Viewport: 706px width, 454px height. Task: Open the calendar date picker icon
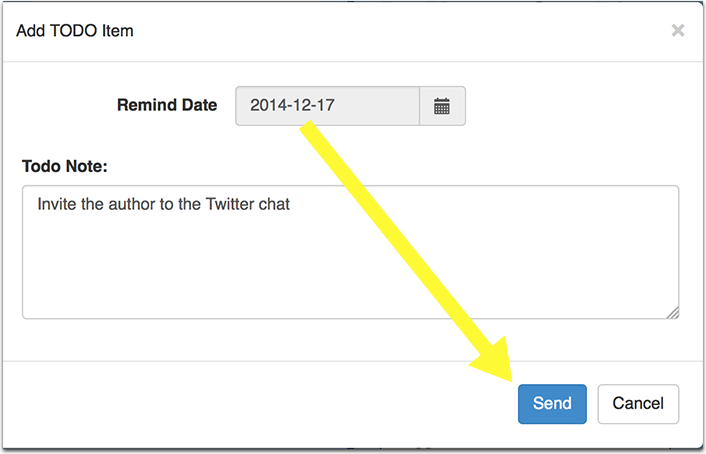442,106
